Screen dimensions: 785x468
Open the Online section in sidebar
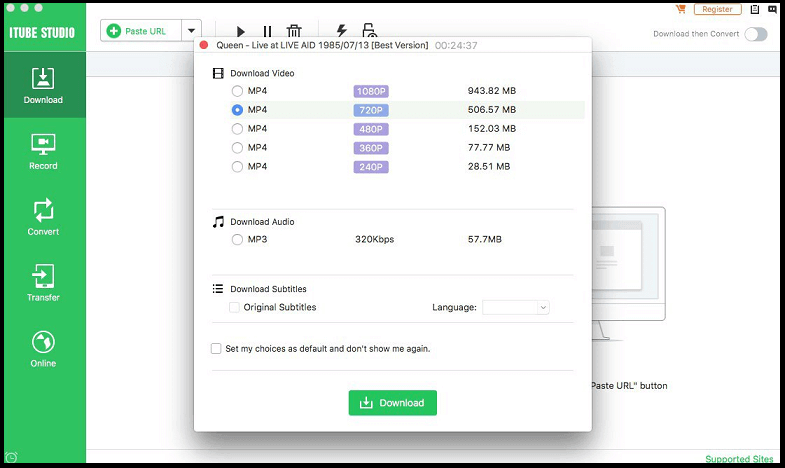[43, 349]
